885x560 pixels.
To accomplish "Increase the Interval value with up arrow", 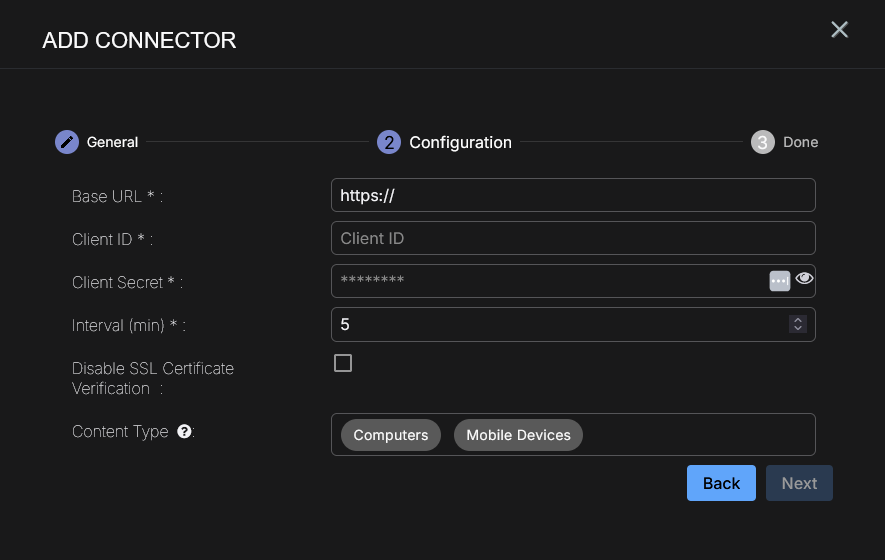I will pos(797,320).
